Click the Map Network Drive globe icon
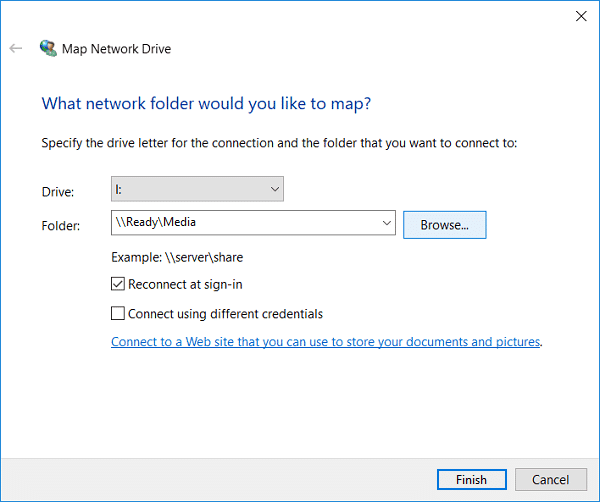600x502 pixels. 49,48
